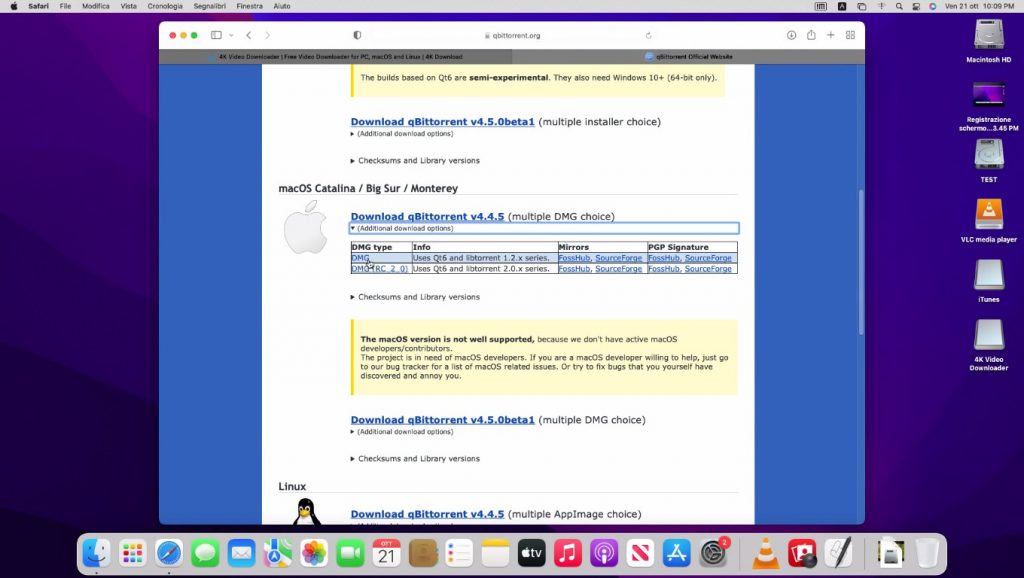
Task: Open the sidebar dropdown chevron in Safari
Action: (x=228, y=35)
